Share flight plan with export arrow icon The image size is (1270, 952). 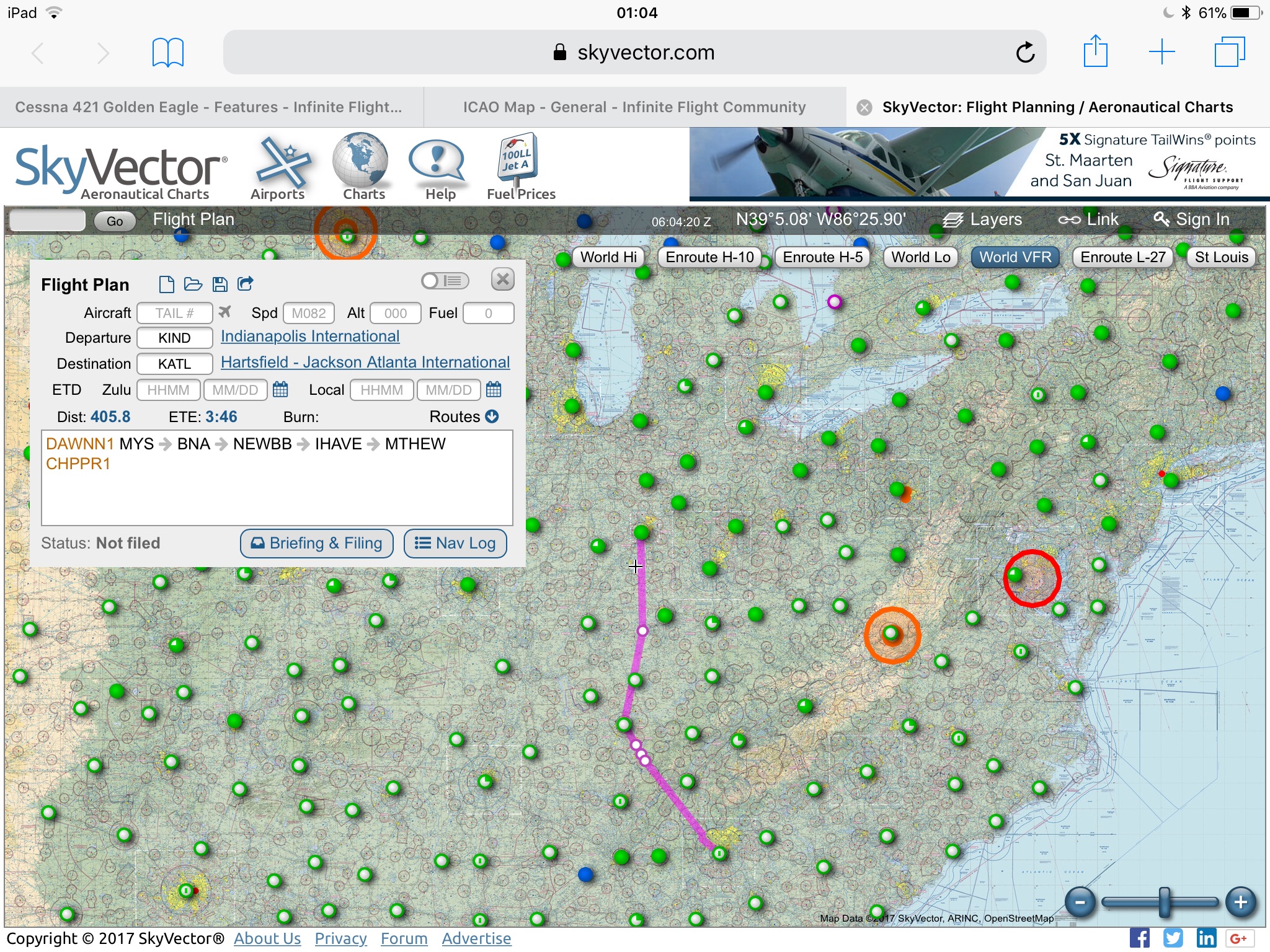(x=246, y=284)
